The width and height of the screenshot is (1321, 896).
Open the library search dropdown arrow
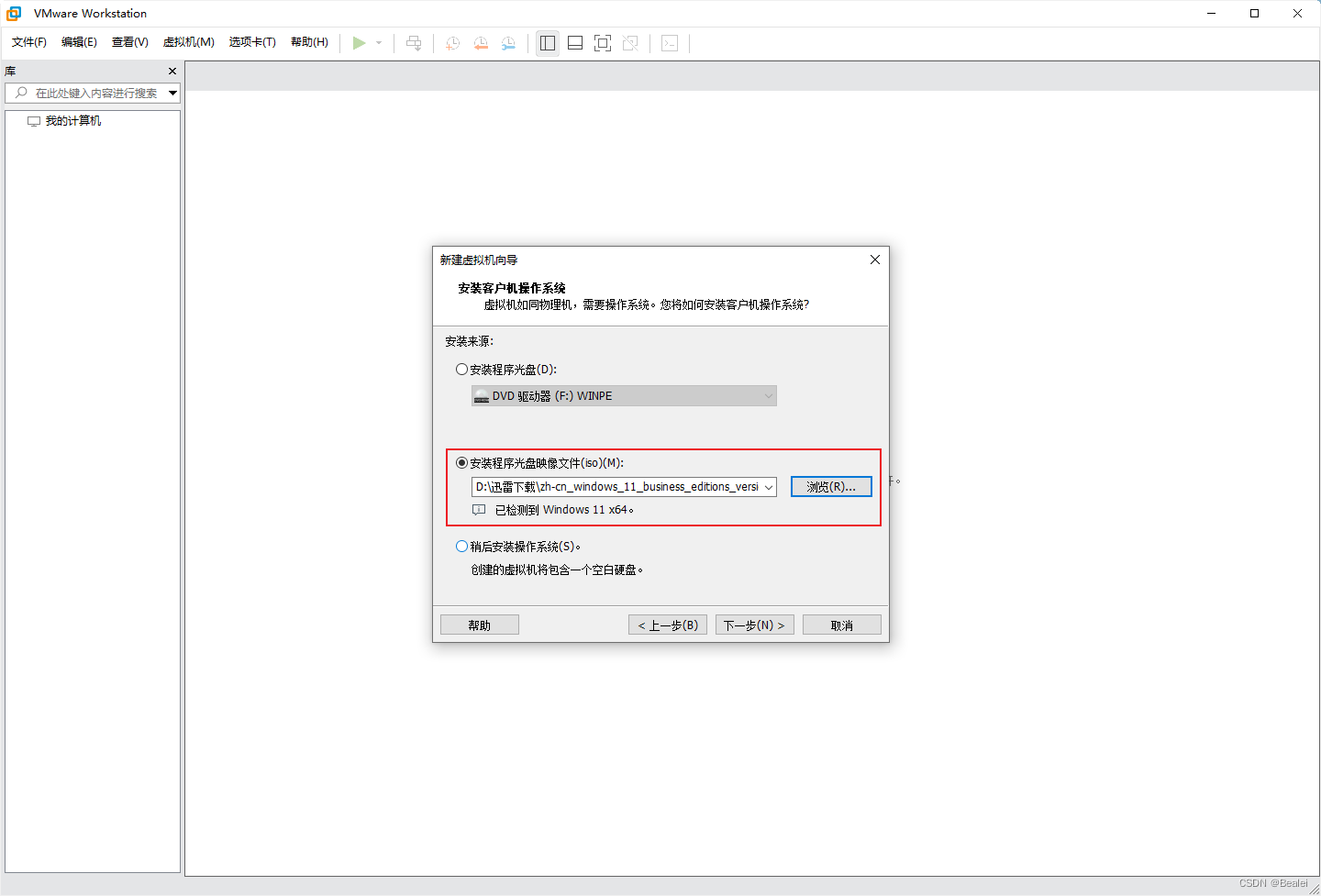172,93
